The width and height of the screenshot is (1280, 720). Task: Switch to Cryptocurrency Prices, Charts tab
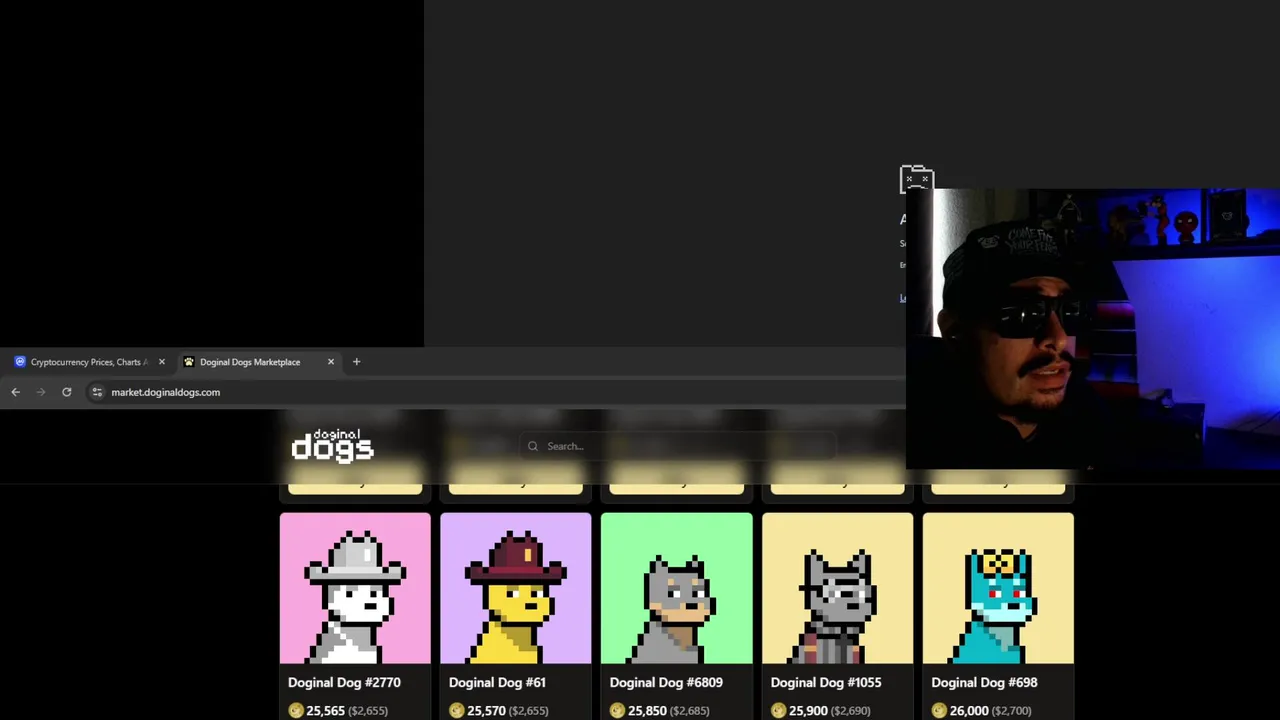point(88,362)
